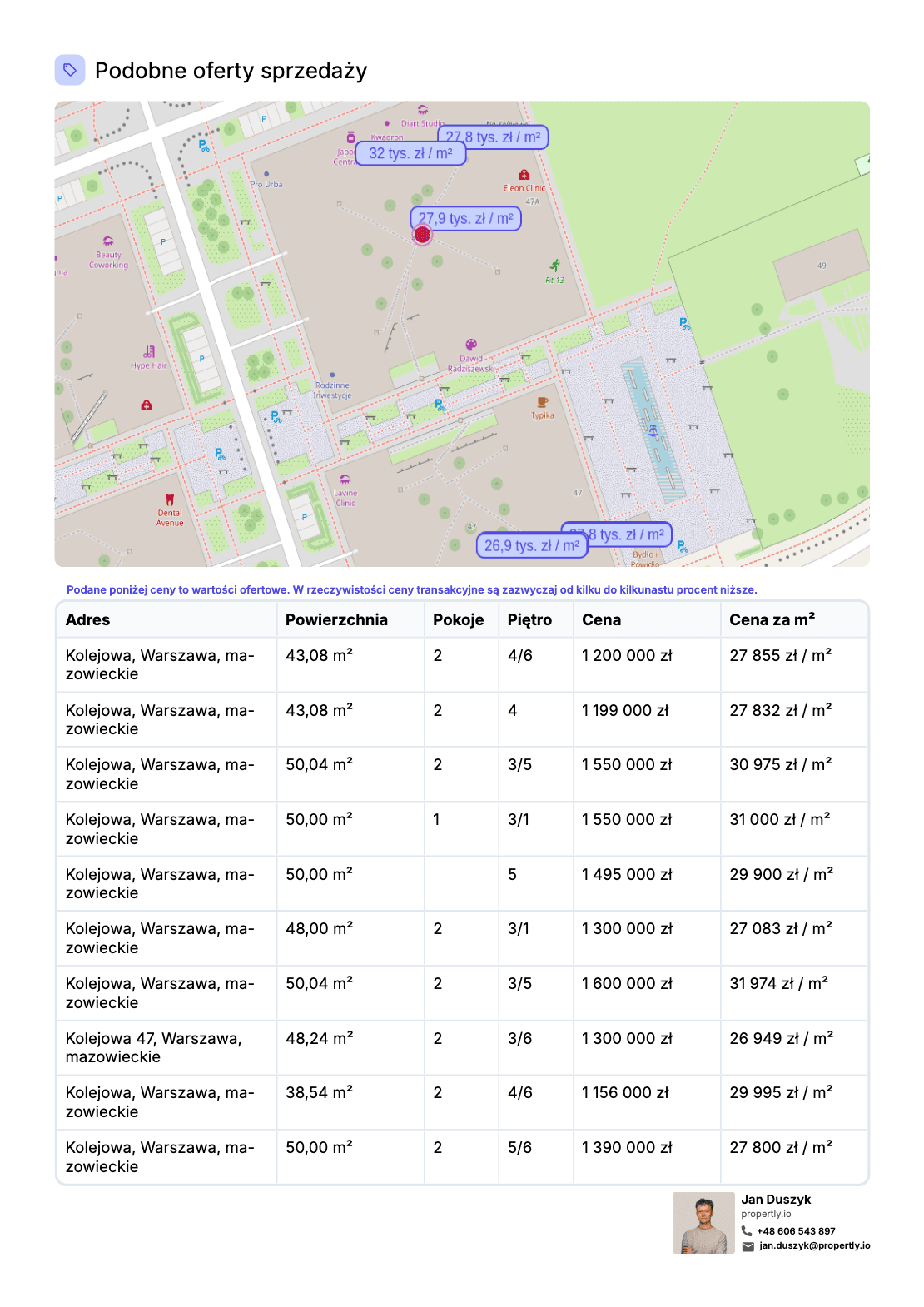Click the Beauty Coworking icon on map
This screenshot has width=924, height=1307.
click(108, 241)
